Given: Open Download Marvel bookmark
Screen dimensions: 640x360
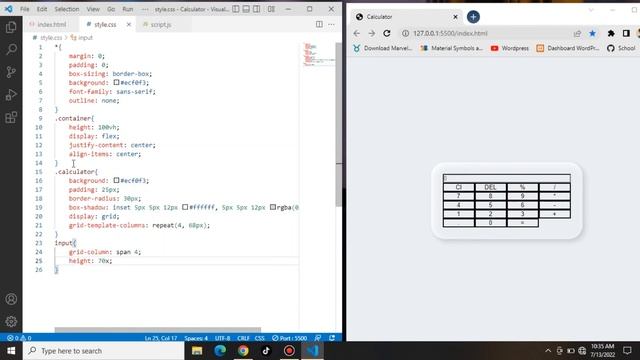Looking at the screenshot, I should coord(382,48).
